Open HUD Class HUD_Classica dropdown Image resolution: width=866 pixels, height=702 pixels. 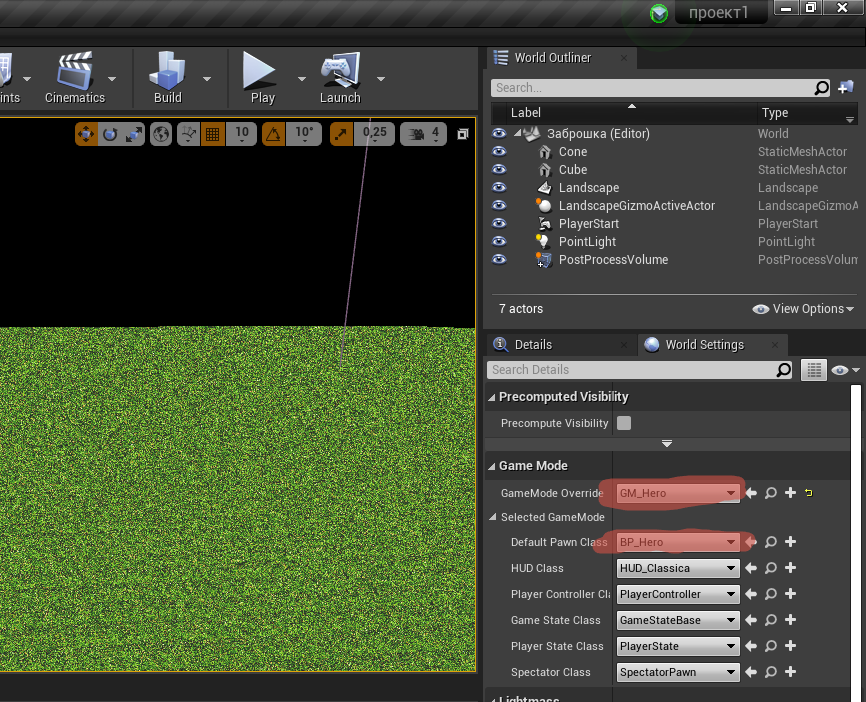pos(678,568)
